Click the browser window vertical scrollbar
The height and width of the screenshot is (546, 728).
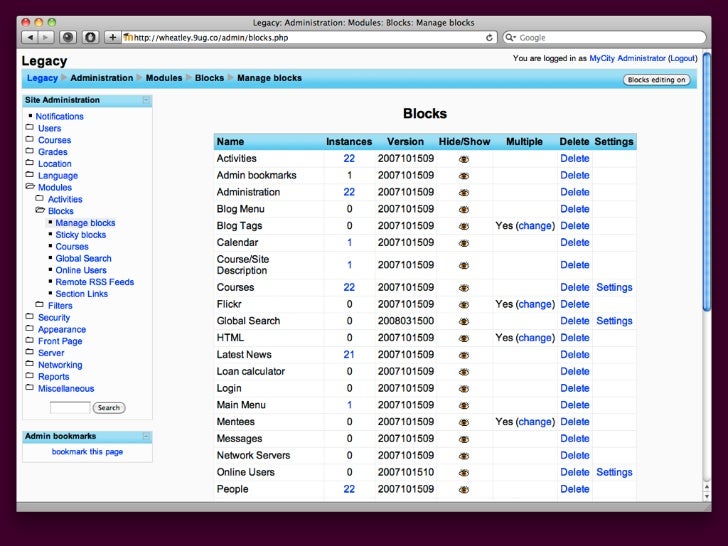(x=707, y=200)
